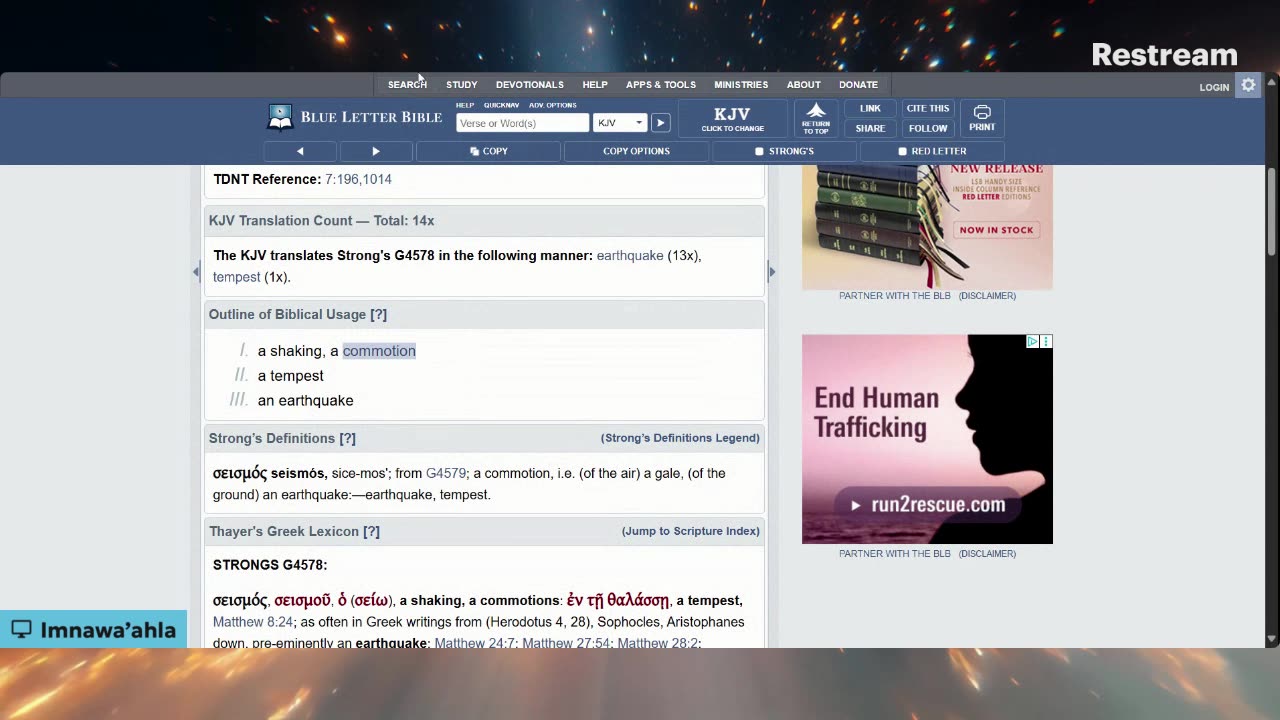The width and height of the screenshot is (1280, 720).
Task: Click the search go arrow button
Action: (660, 123)
